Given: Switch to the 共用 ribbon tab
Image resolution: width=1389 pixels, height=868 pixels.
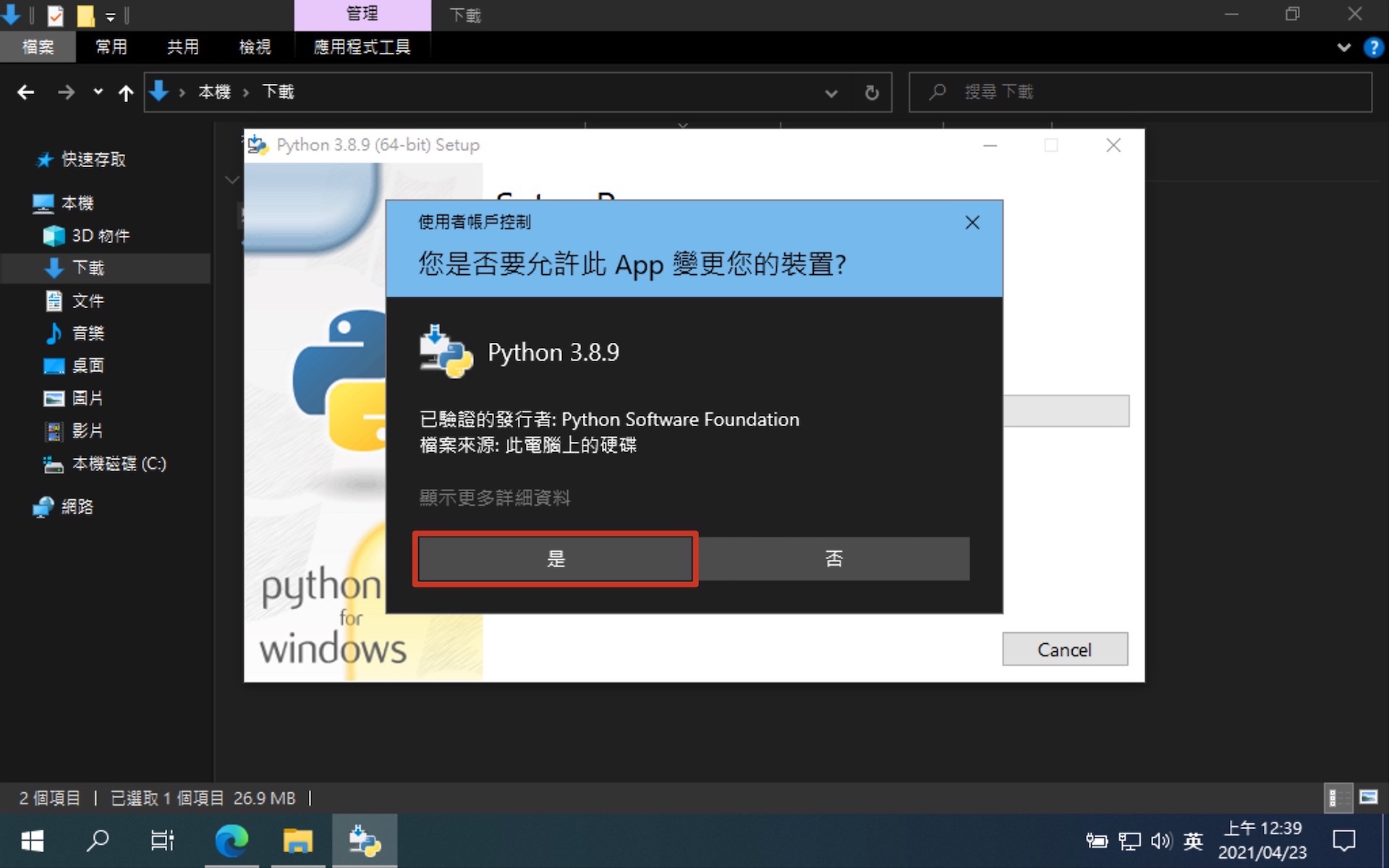Looking at the screenshot, I should pos(182,47).
